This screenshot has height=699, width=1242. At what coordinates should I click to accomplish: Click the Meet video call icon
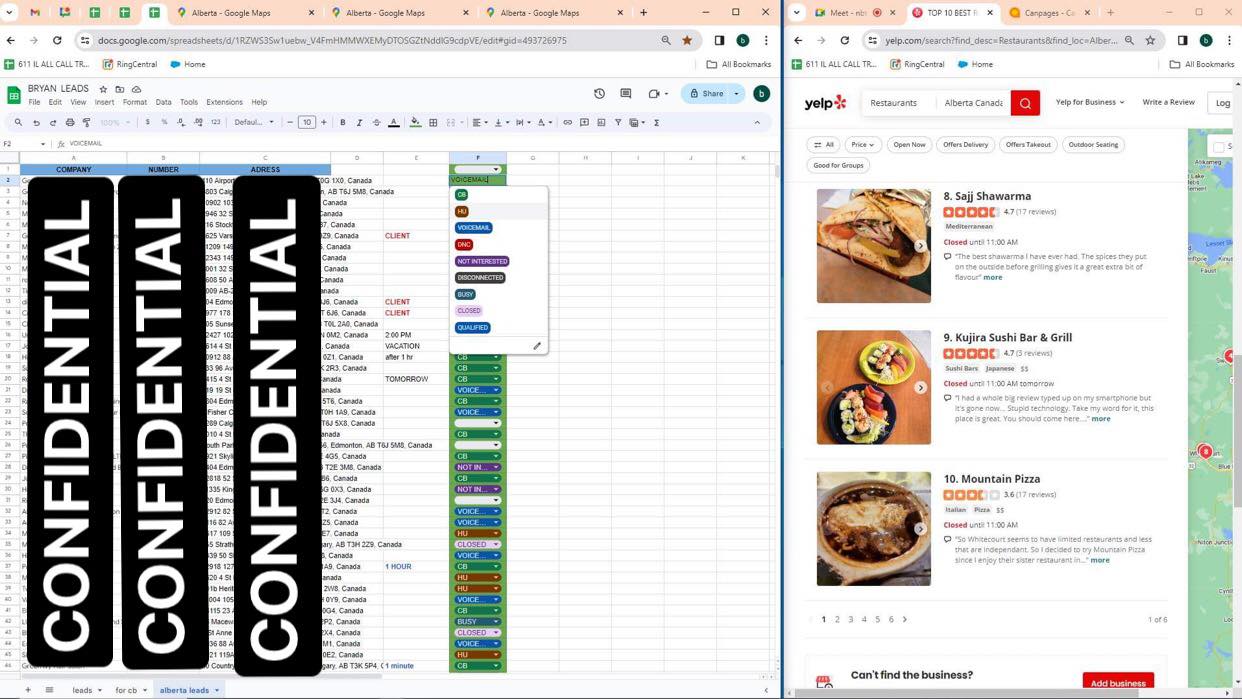(654, 93)
